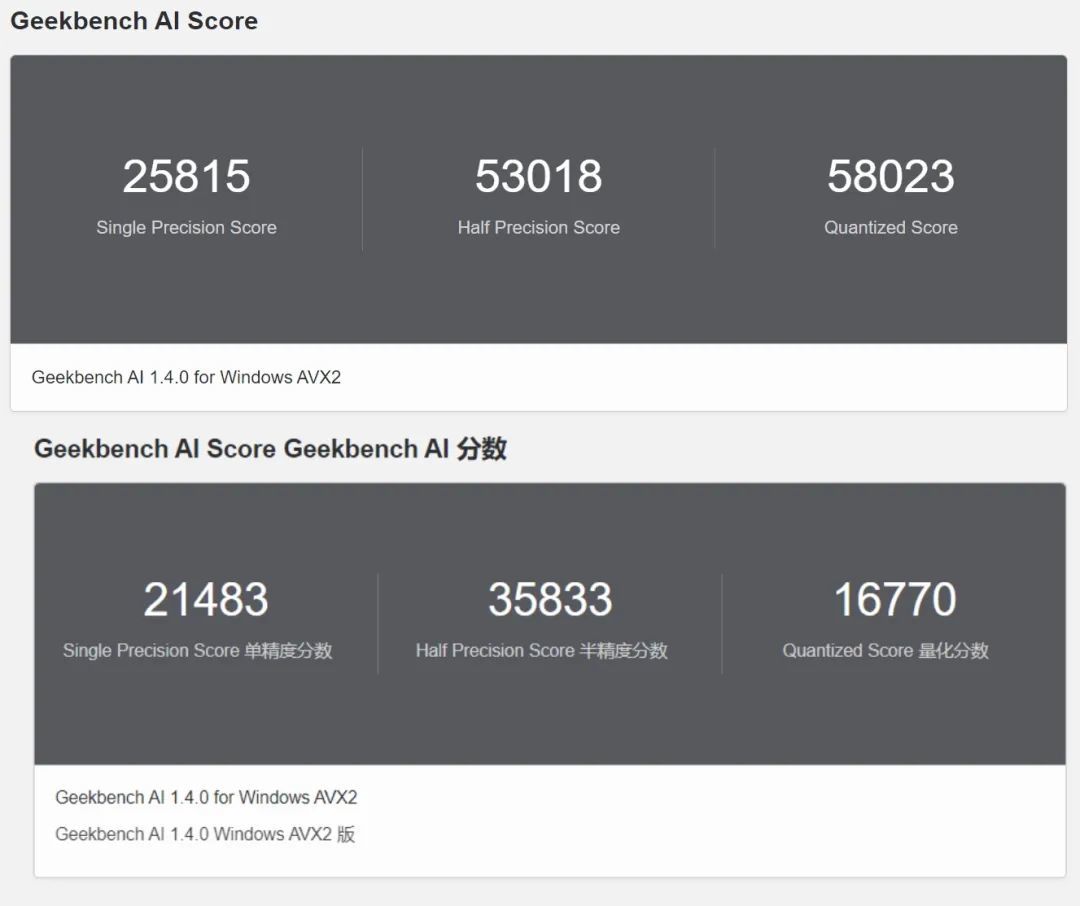This screenshot has height=906, width=1080.
Task: Click the 'Geekbench AI Score Geekbench AI 分数' heading
Action: 270,449
